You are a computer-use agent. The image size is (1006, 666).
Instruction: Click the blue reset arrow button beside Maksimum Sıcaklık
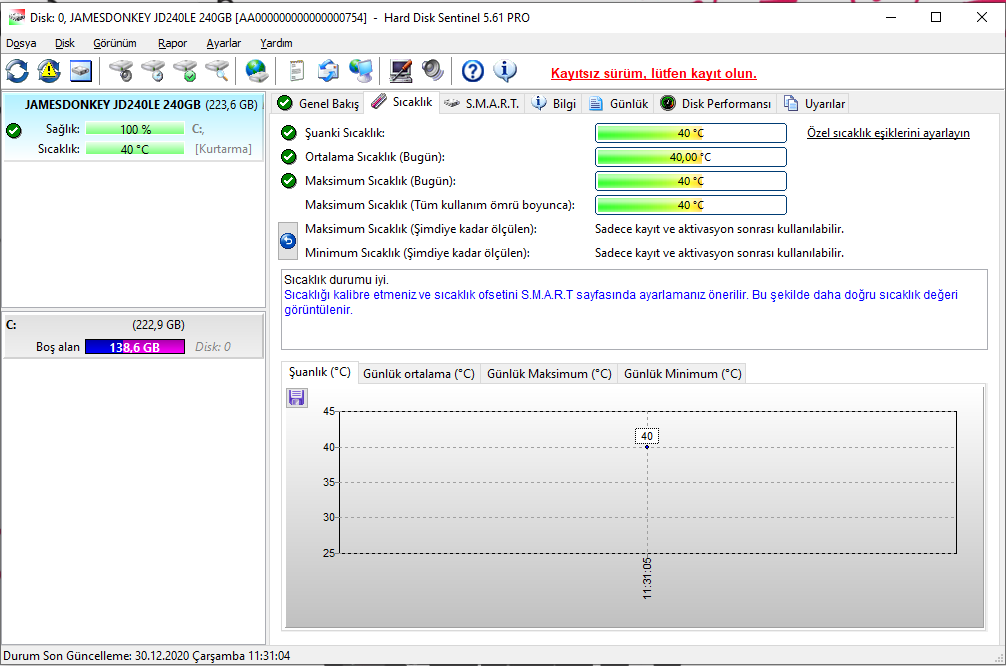pos(288,241)
